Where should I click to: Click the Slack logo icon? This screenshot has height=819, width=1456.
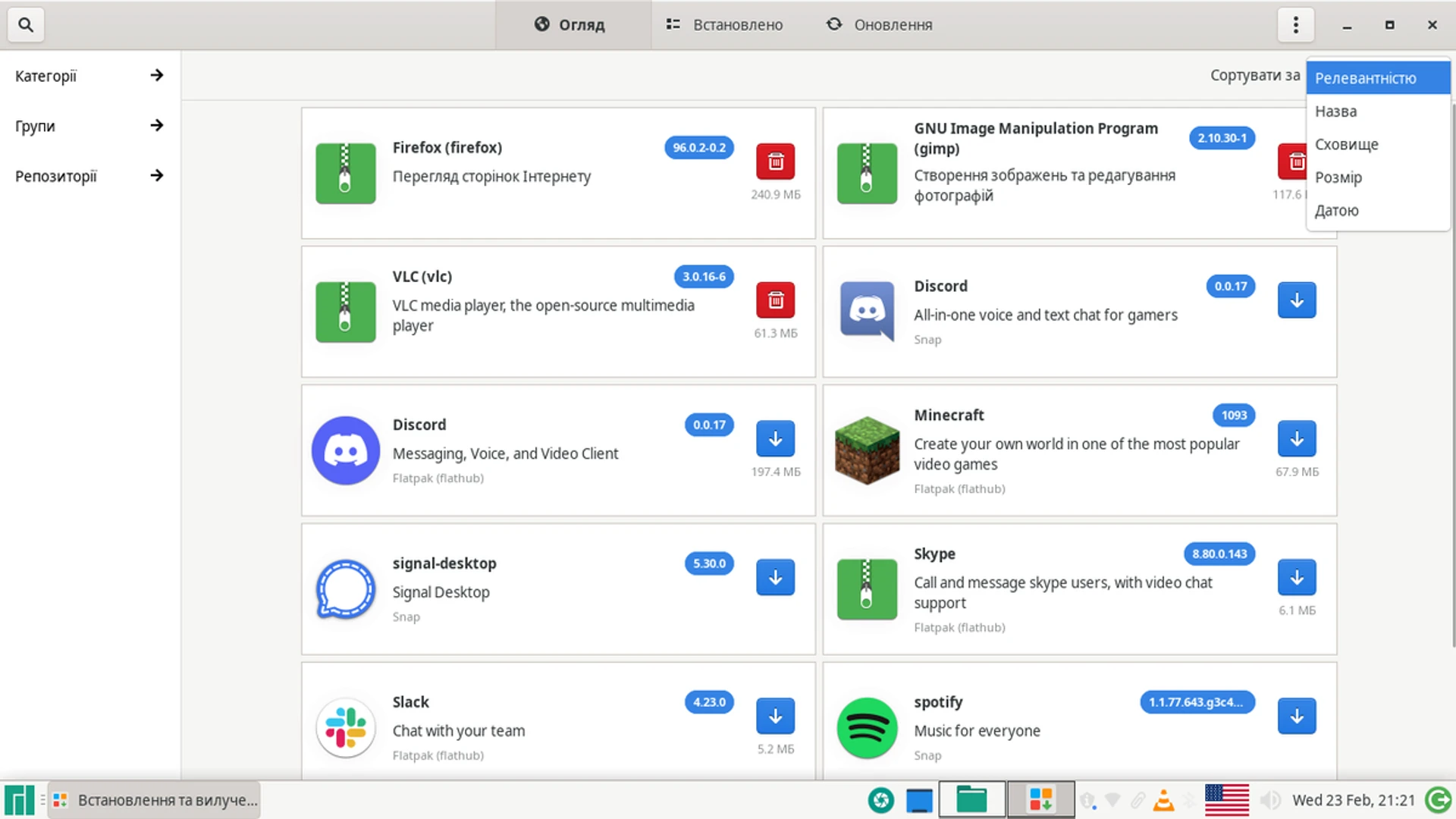[x=345, y=728]
